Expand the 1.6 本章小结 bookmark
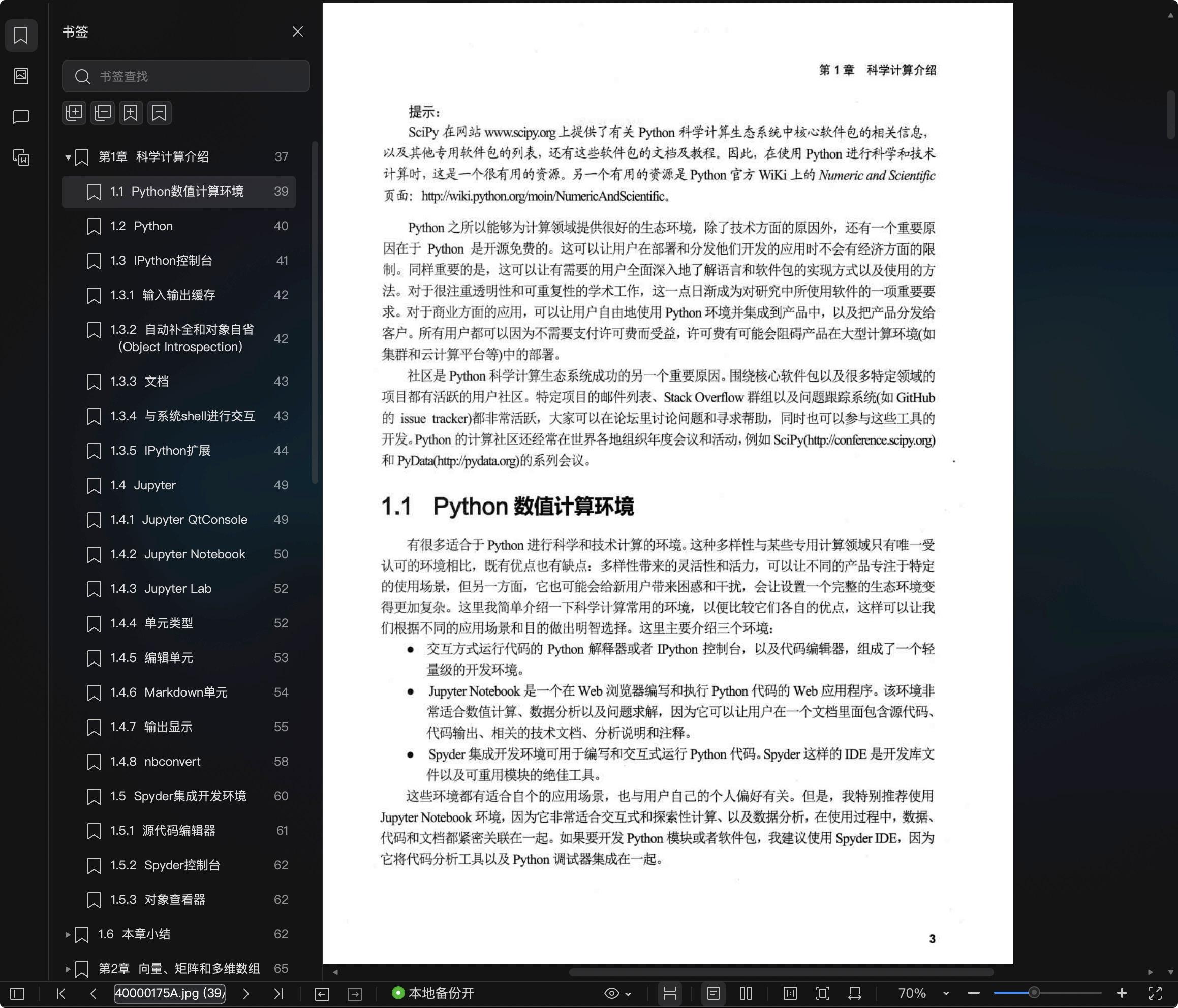Screen dimensions: 1178x1008 pos(68,934)
